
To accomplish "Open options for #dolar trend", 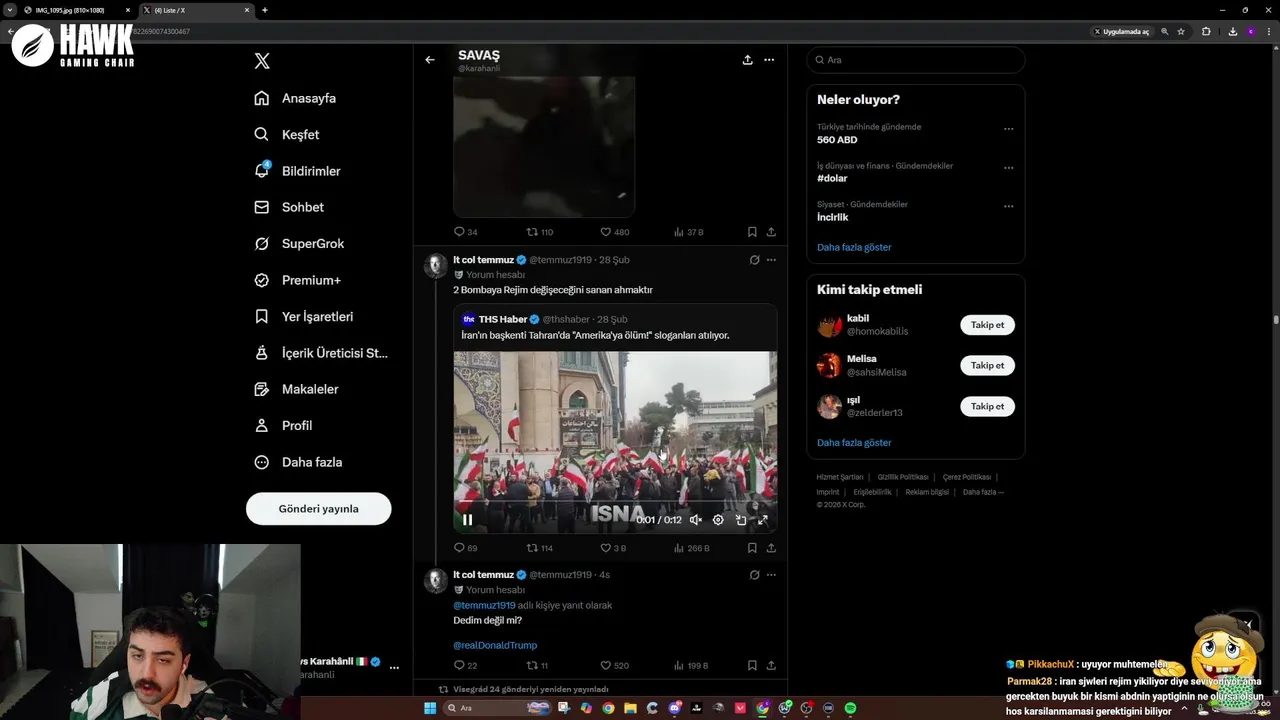I will 1008,167.
